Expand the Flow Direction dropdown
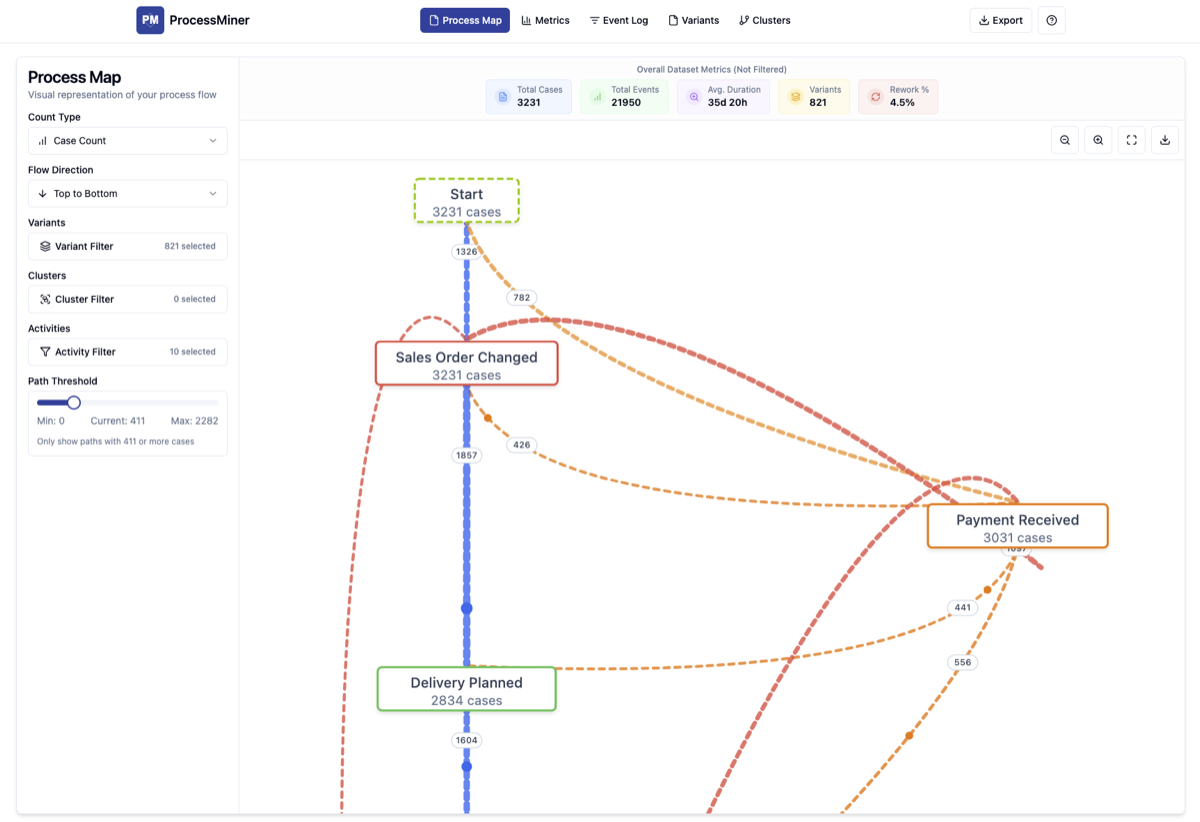This screenshot has height=822, width=1200. click(x=127, y=194)
